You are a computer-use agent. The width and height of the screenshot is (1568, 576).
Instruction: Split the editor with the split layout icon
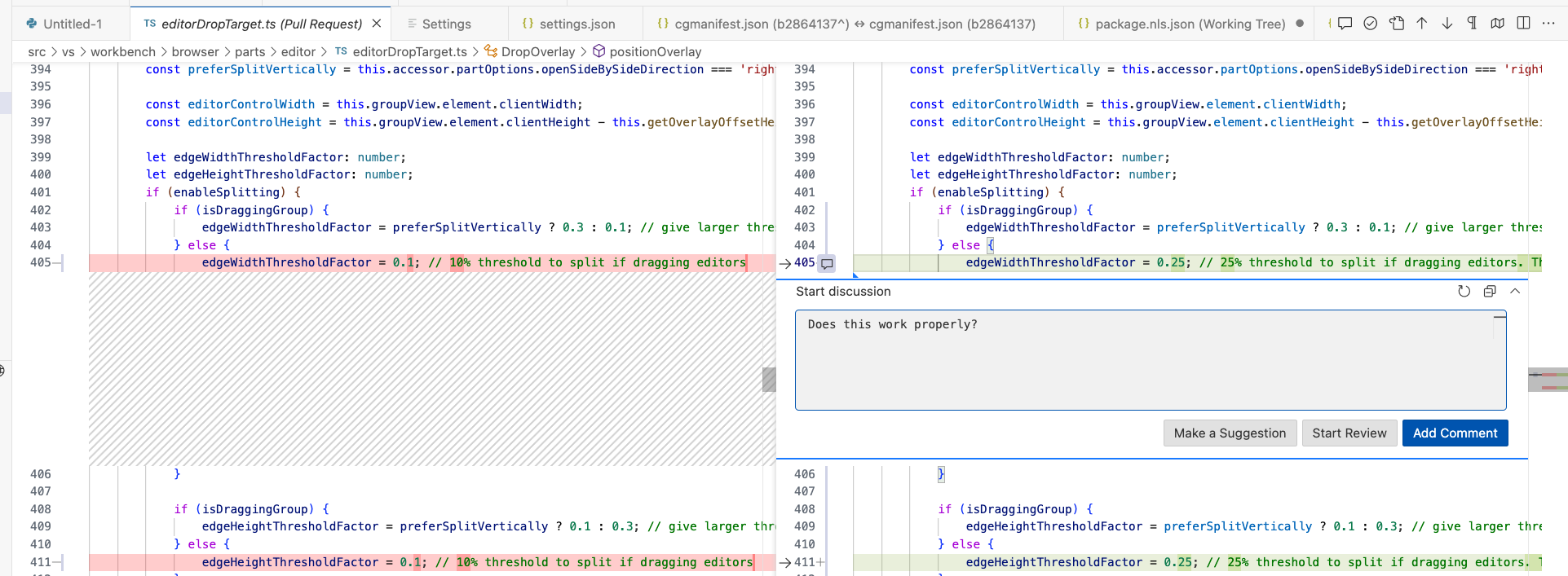click(x=1523, y=24)
